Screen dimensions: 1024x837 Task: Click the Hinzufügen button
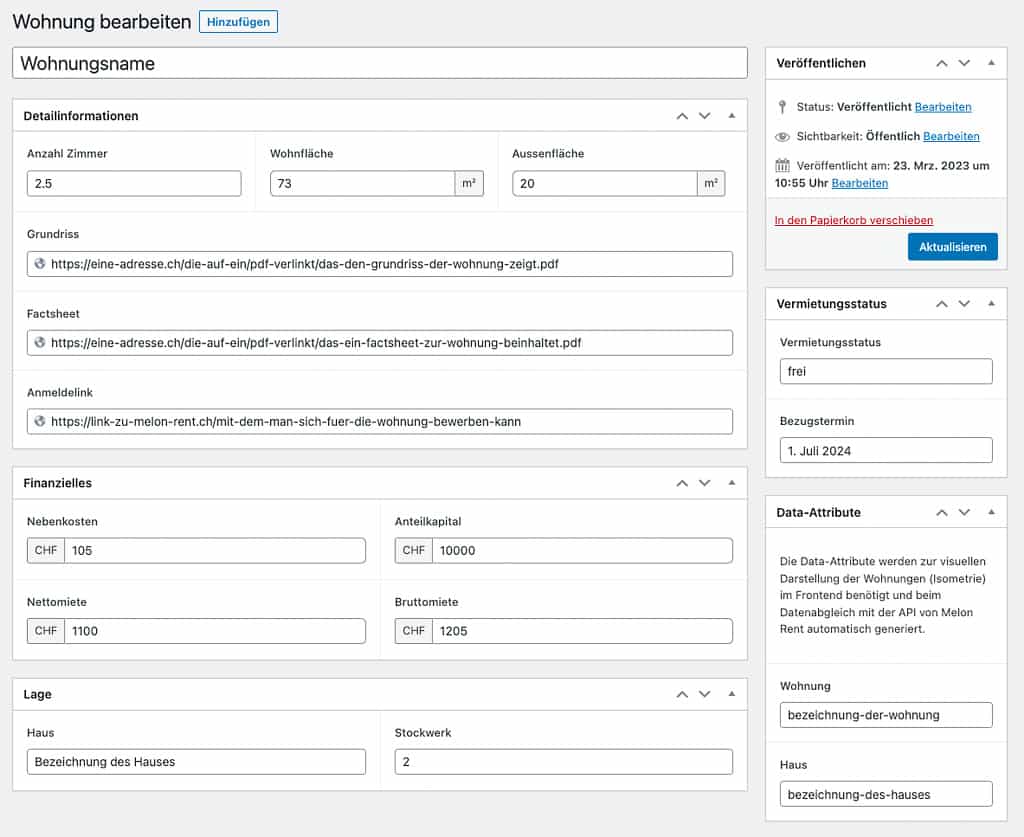coord(238,22)
